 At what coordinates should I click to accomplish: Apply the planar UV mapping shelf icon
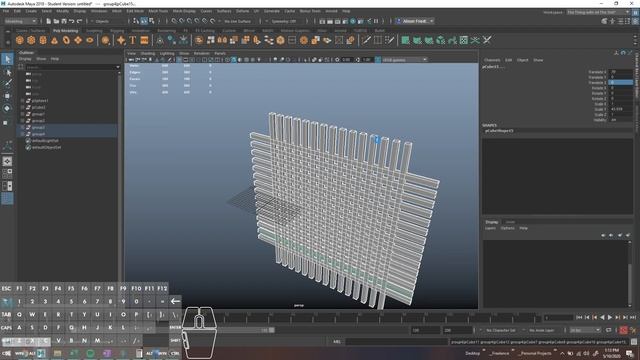click(405, 40)
